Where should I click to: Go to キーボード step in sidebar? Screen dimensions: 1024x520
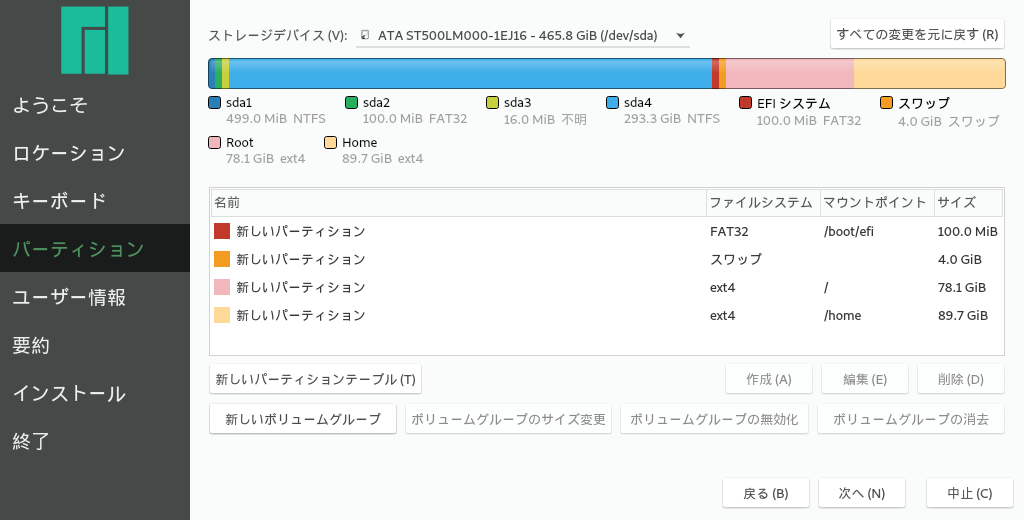(95, 201)
